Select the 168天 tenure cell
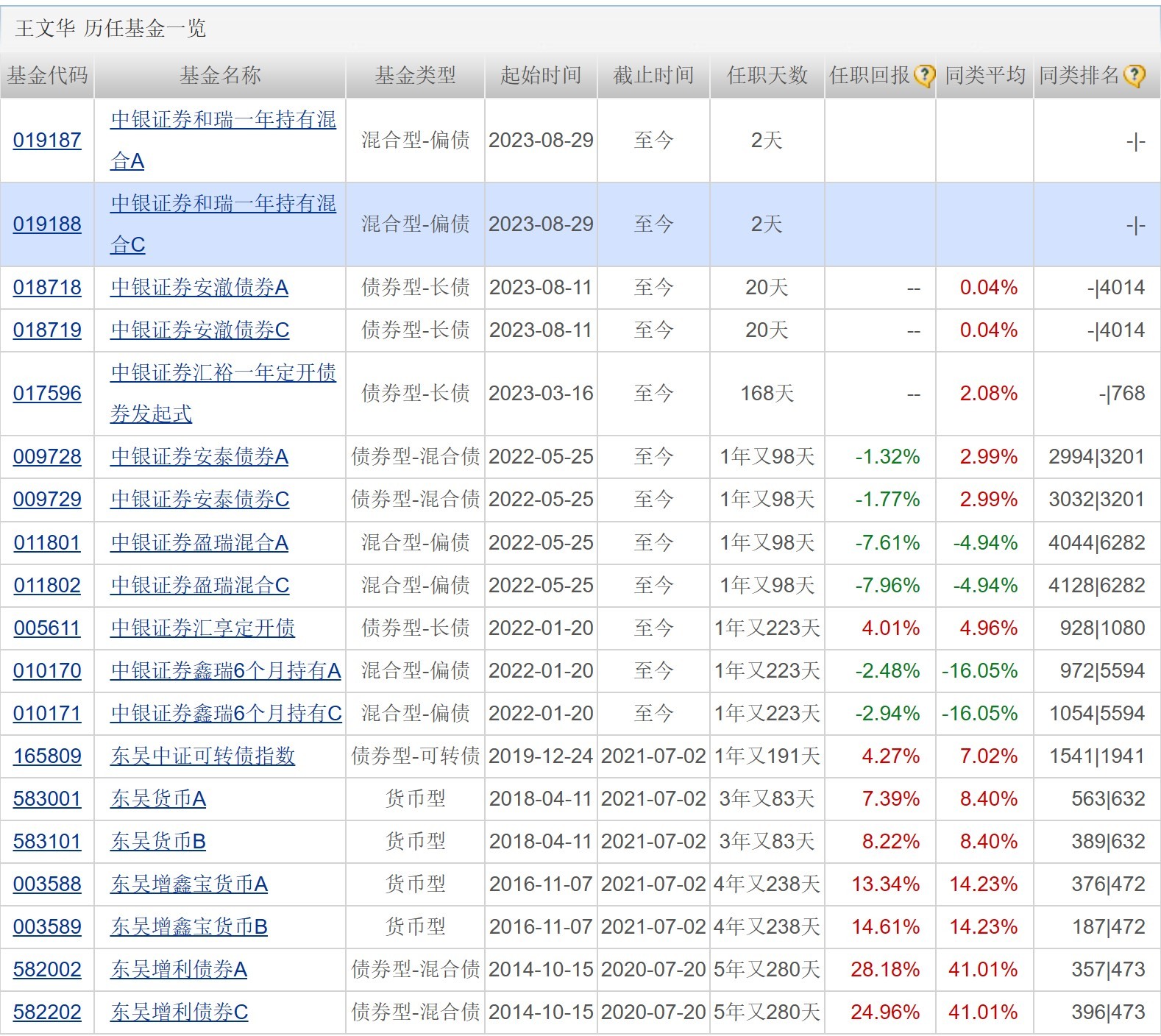This screenshot has width=1161, height=1036. click(767, 393)
